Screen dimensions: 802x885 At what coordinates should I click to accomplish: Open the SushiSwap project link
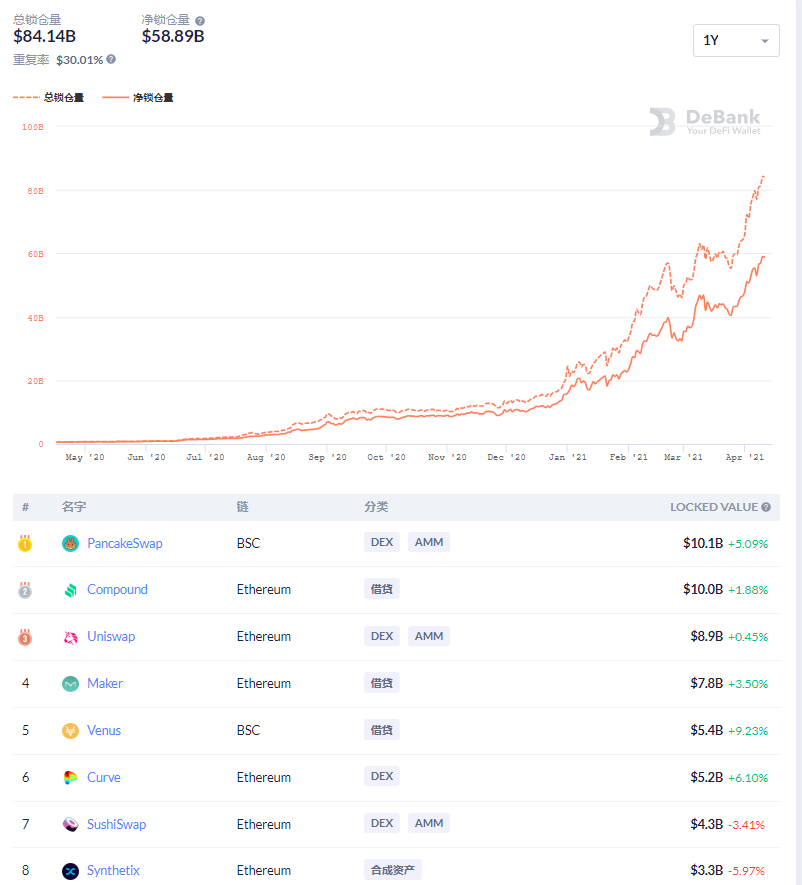tap(116, 824)
